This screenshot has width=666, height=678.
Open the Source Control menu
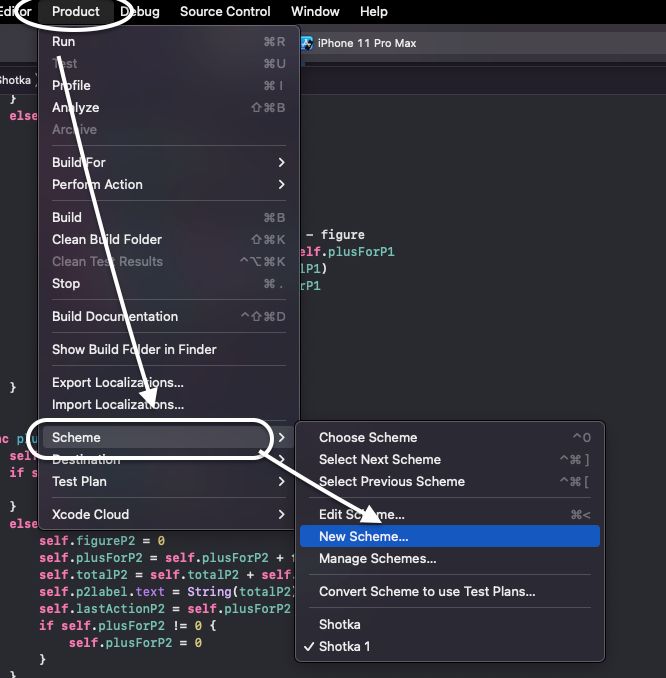click(x=225, y=12)
